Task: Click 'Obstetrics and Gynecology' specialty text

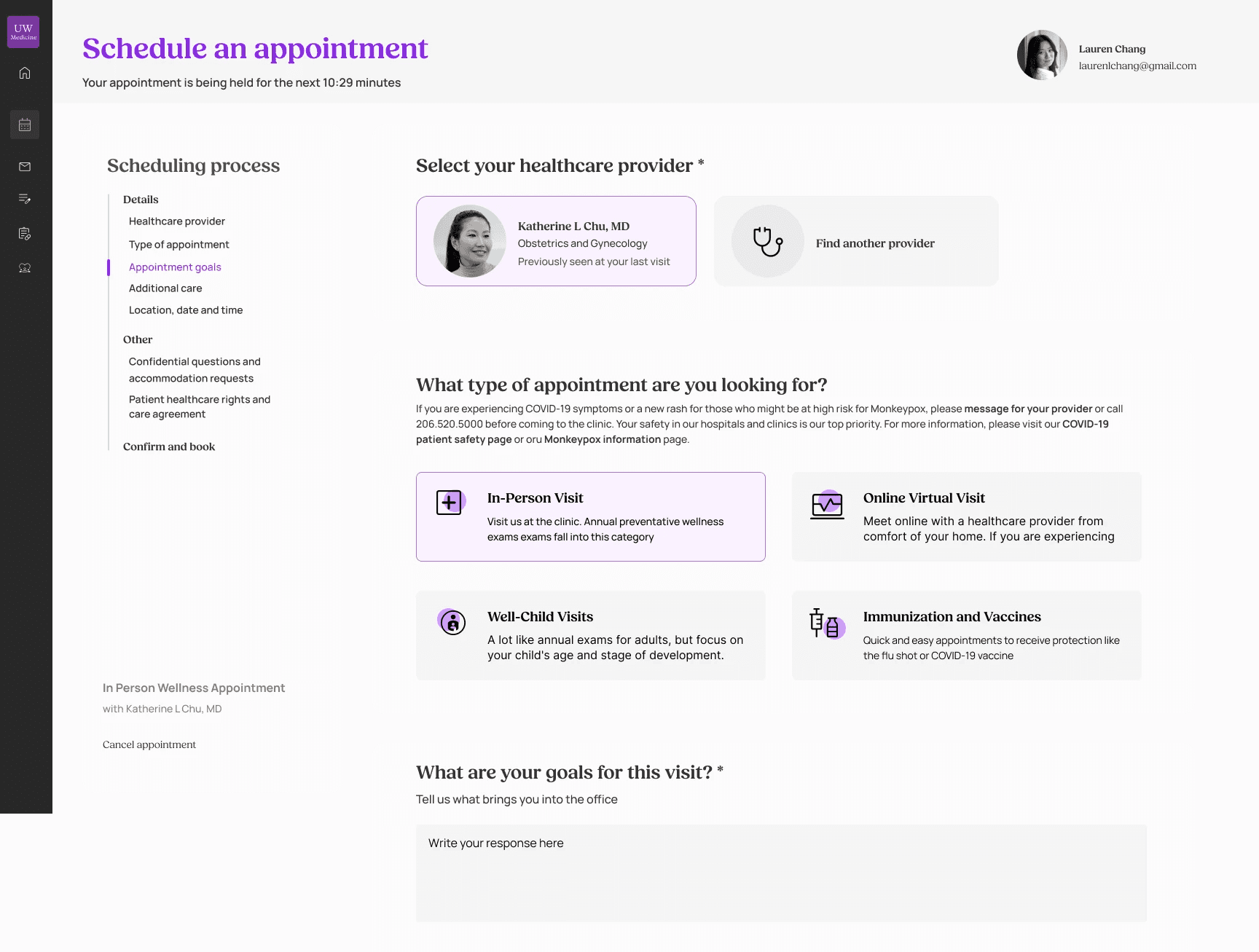Action: [x=583, y=243]
